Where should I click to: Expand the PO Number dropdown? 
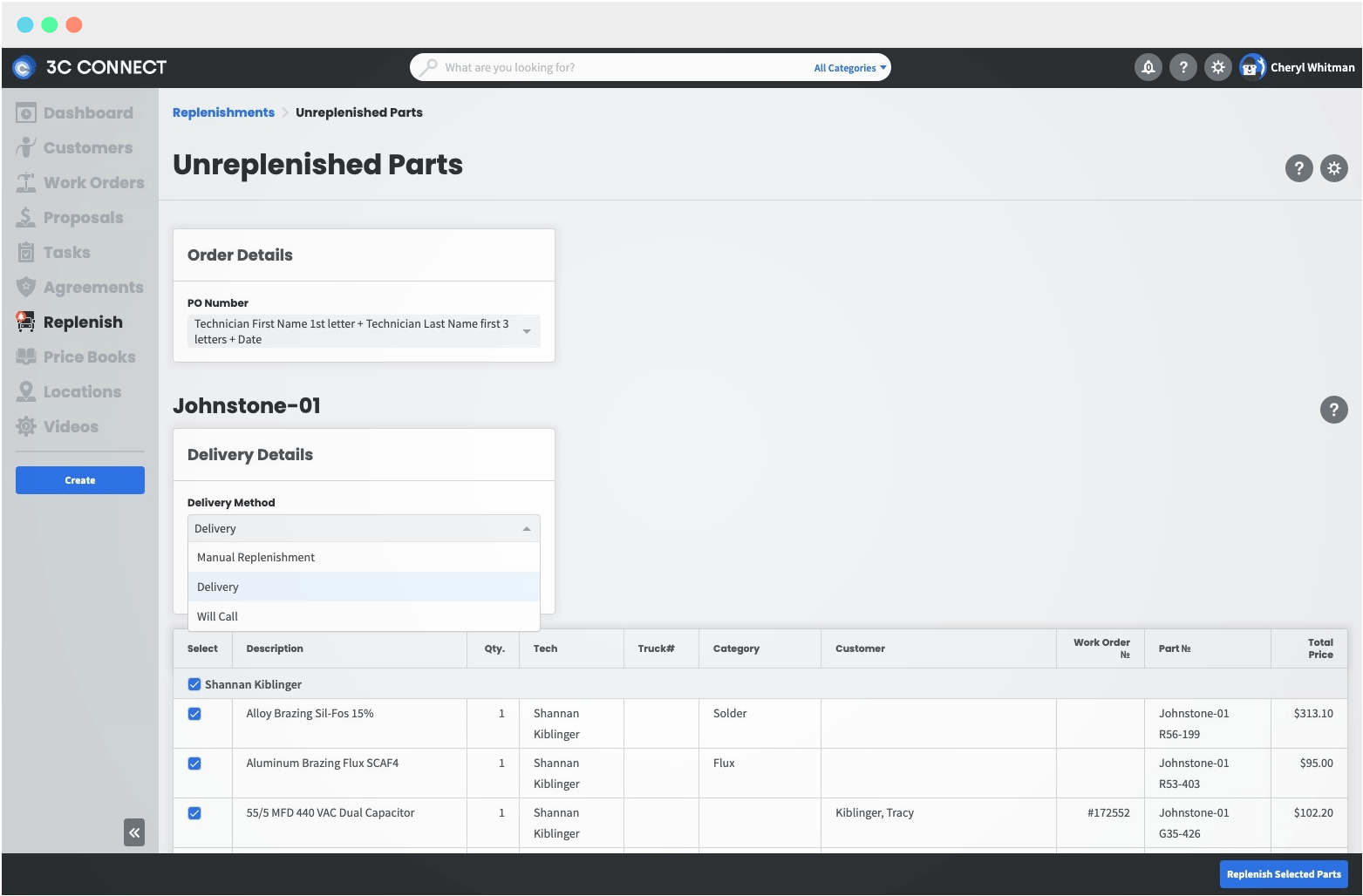(x=526, y=331)
